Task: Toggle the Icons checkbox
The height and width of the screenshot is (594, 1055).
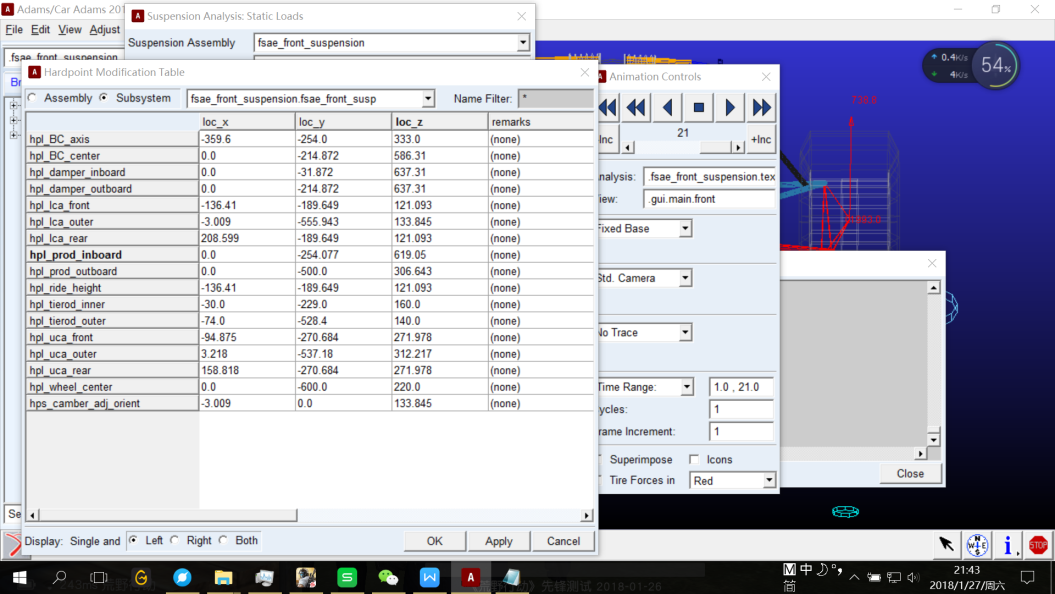Action: 694,459
